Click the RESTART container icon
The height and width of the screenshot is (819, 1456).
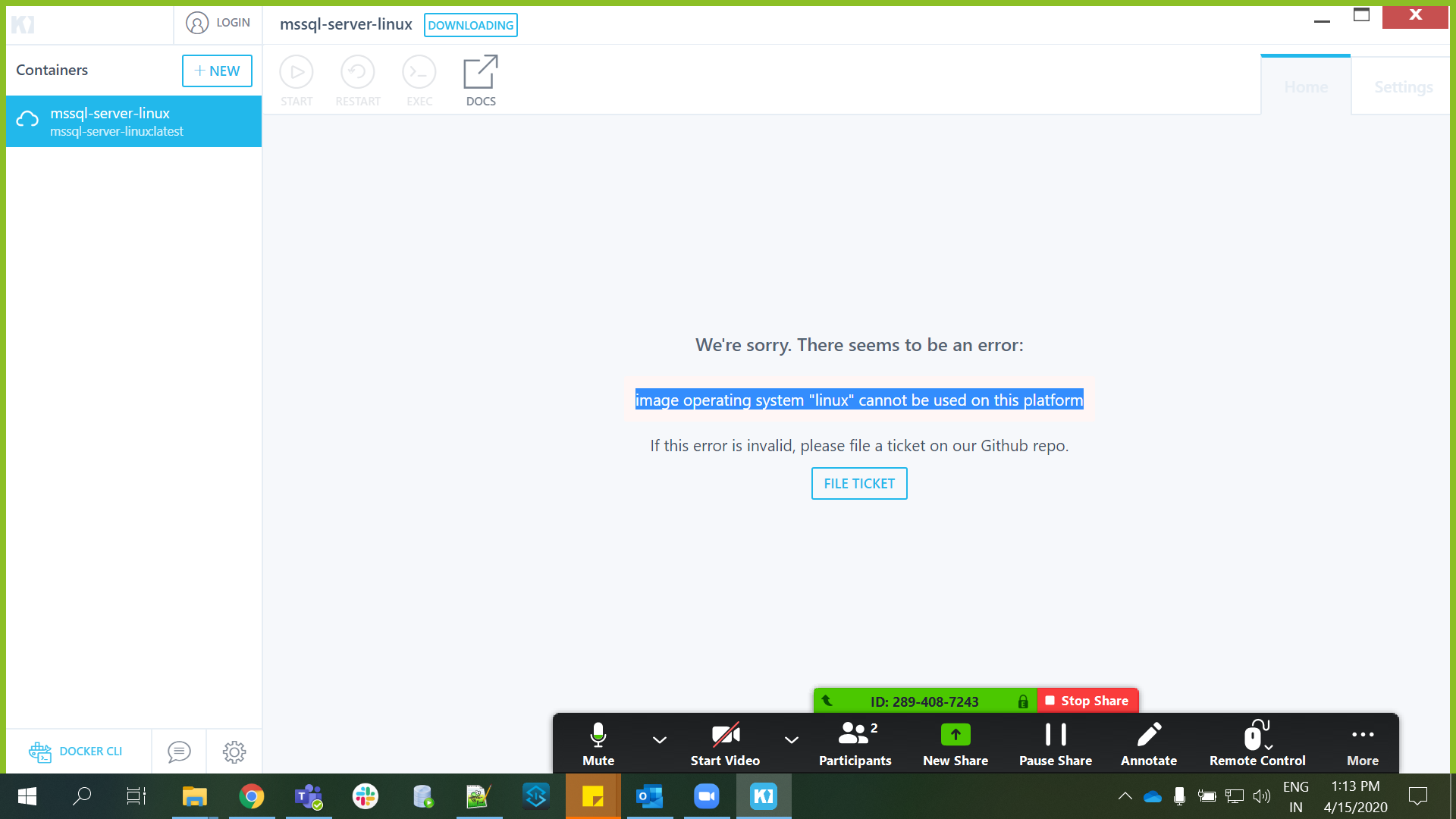pyautogui.click(x=357, y=74)
